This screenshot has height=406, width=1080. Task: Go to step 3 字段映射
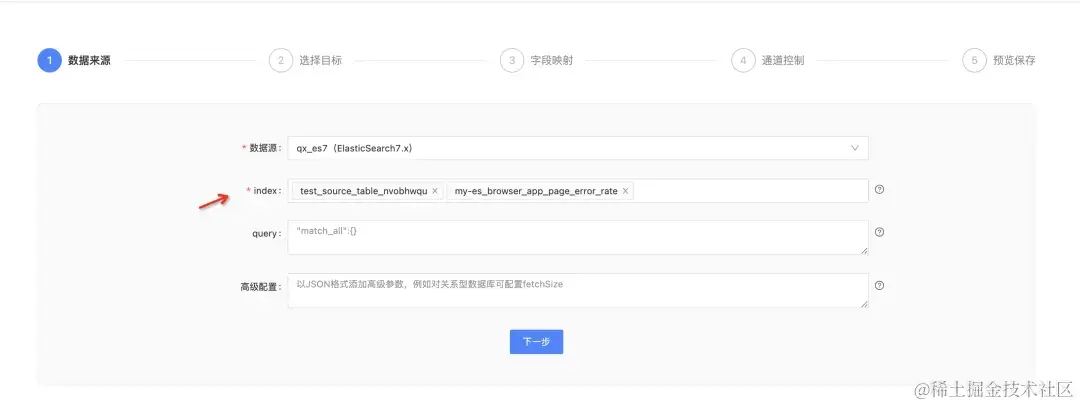[537, 60]
